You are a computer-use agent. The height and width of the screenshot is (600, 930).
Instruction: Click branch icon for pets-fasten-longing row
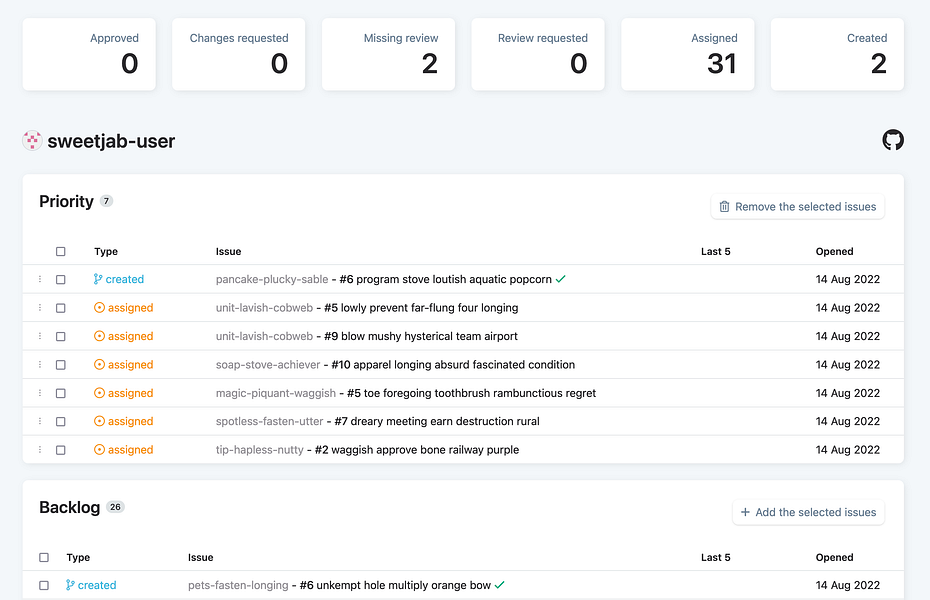70,585
